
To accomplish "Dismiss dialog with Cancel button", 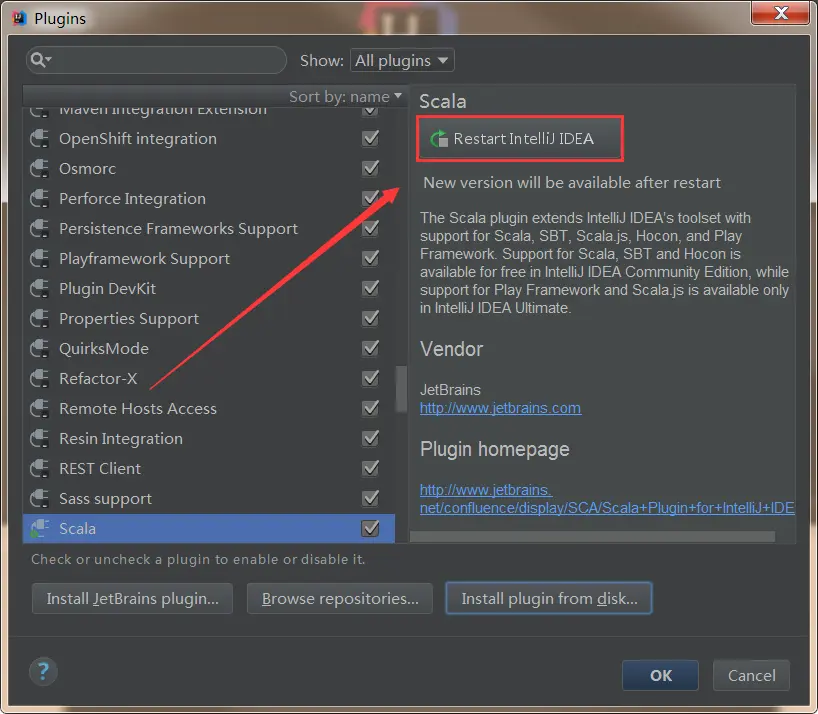I will [x=751, y=675].
